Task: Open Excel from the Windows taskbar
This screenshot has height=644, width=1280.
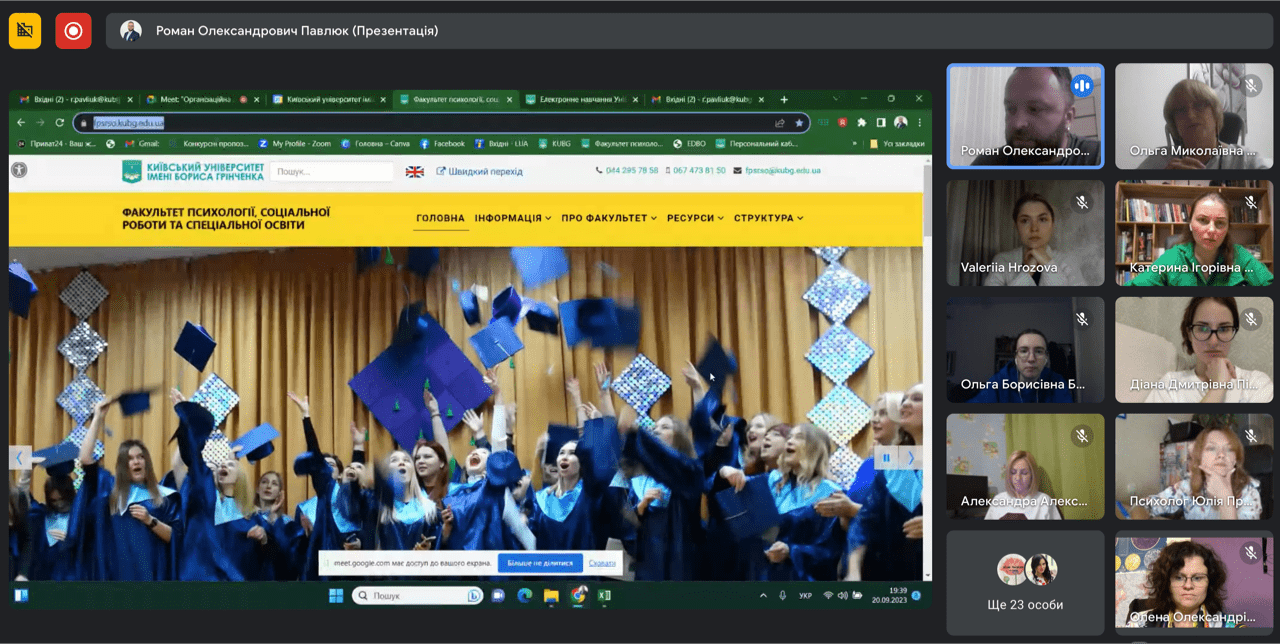Action: pos(604,596)
